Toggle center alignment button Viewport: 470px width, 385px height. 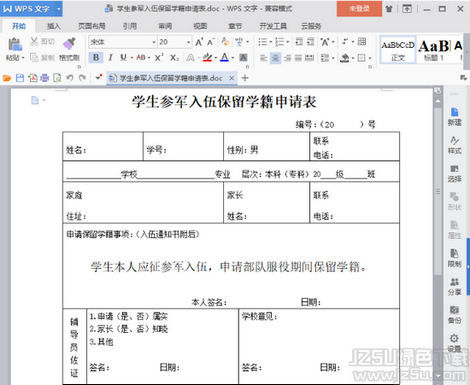click(x=275, y=58)
